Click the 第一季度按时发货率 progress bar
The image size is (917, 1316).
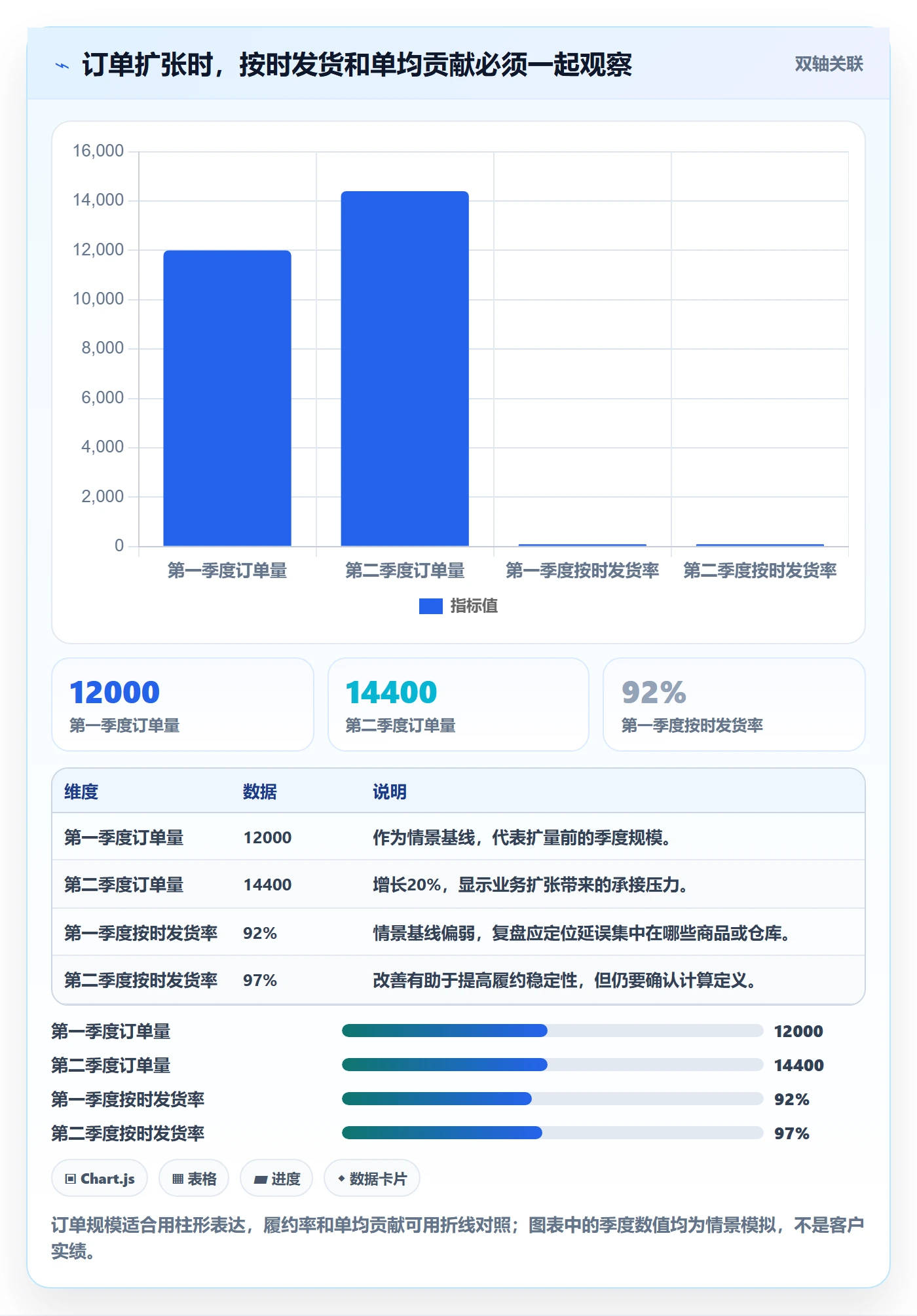pos(552,1099)
